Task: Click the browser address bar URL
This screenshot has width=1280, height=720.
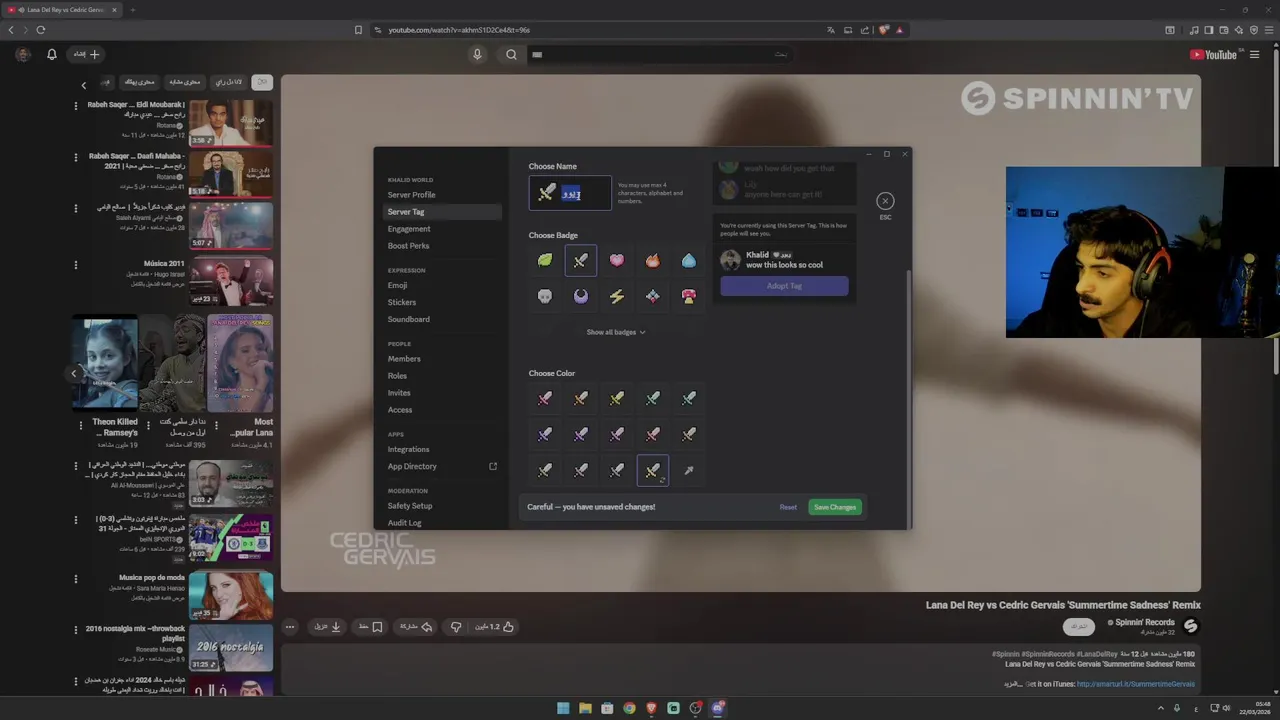Action: click(459, 30)
